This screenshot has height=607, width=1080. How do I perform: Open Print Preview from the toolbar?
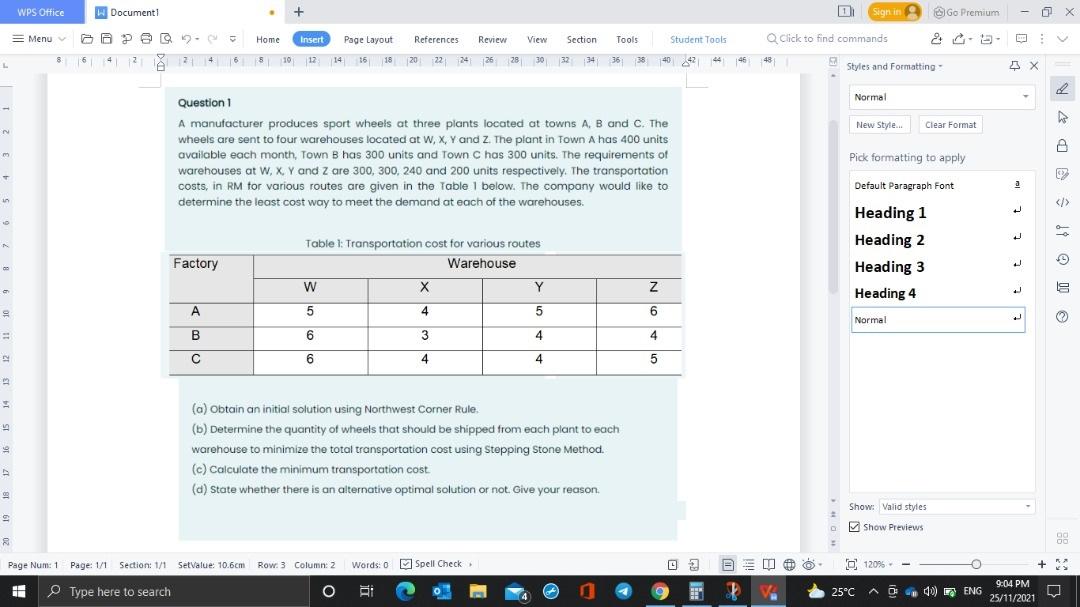tap(166, 39)
